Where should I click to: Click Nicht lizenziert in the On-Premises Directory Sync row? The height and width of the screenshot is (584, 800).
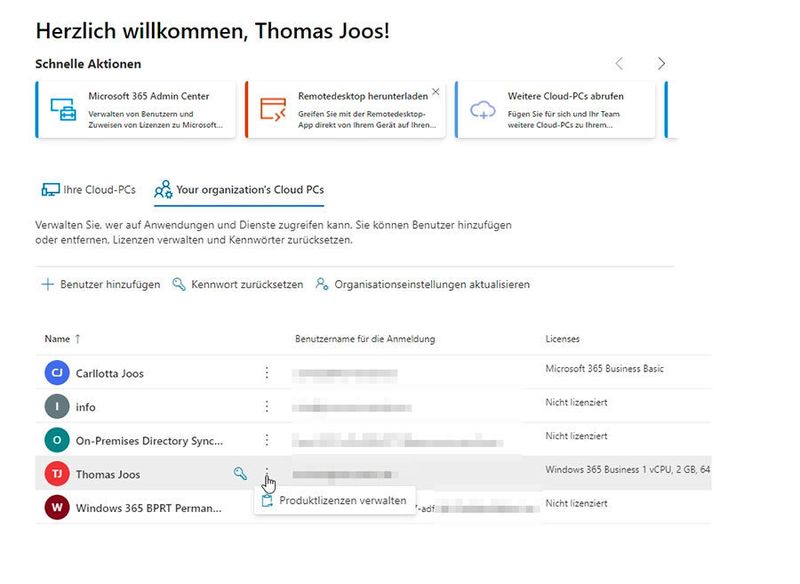point(577,436)
